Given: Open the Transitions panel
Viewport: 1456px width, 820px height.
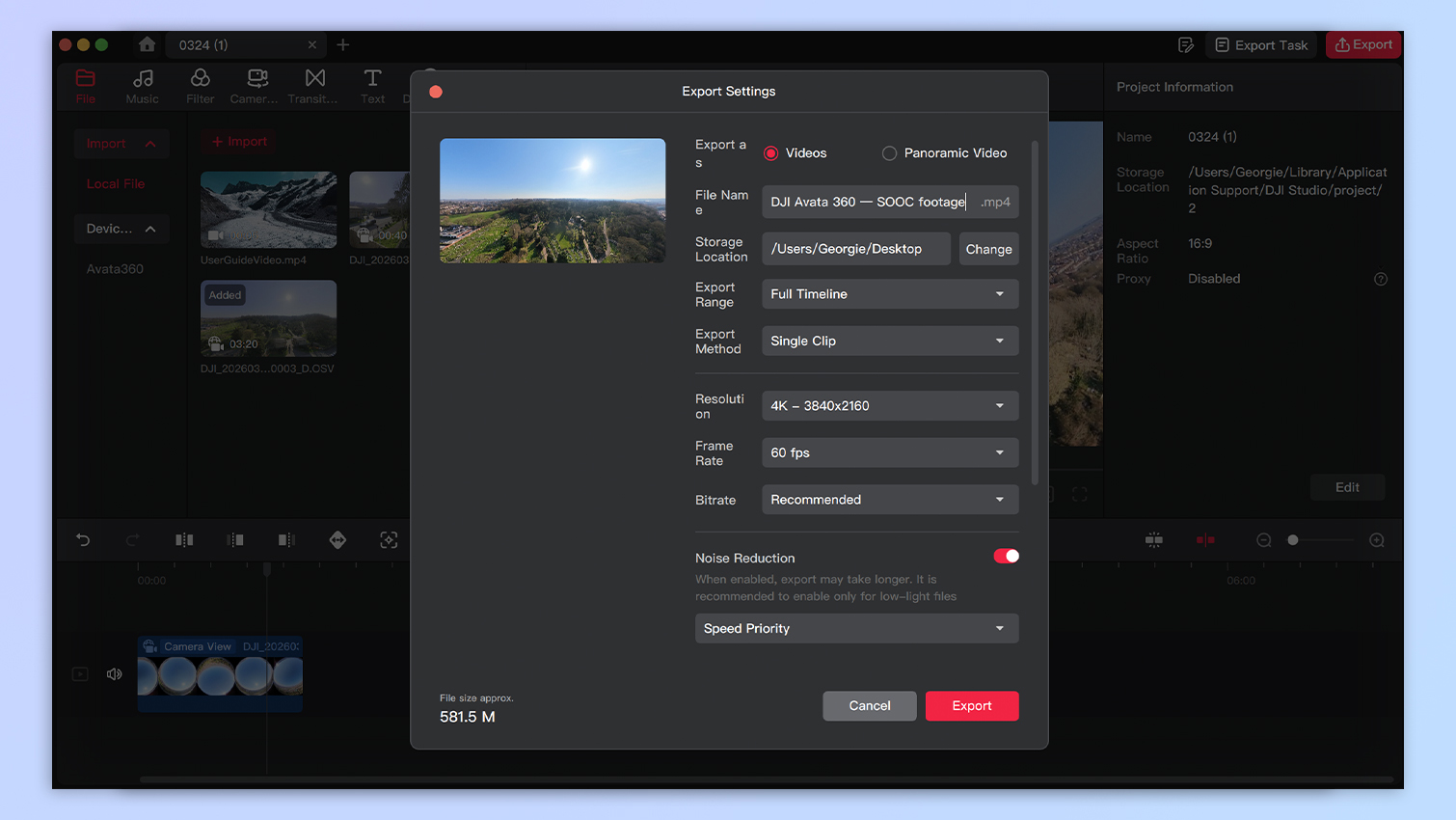Looking at the screenshot, I should pyautogui.click(x=313, y=87).
